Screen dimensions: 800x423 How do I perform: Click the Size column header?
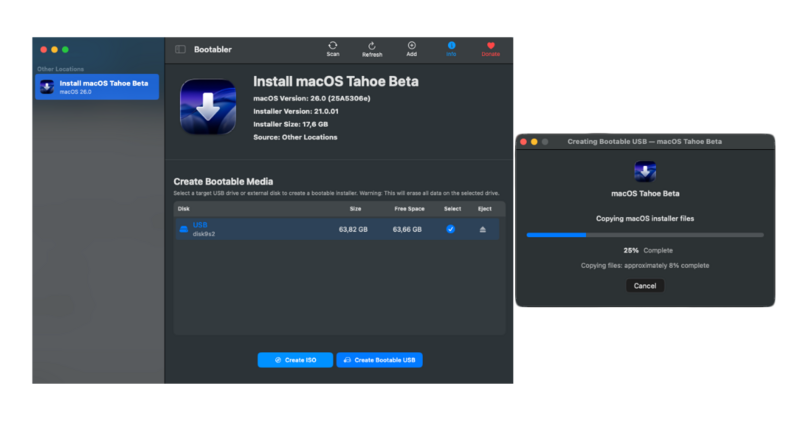356,209
